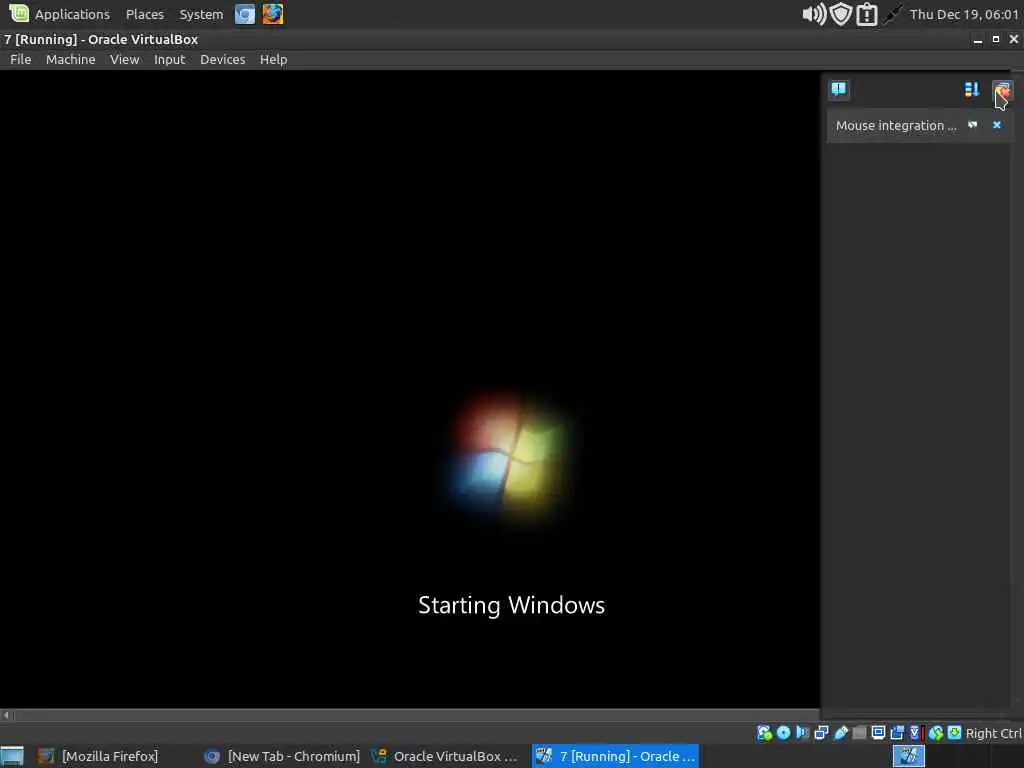
Task: Toggle notification ordering icon in the notification panel
Action: coord(972,89)
